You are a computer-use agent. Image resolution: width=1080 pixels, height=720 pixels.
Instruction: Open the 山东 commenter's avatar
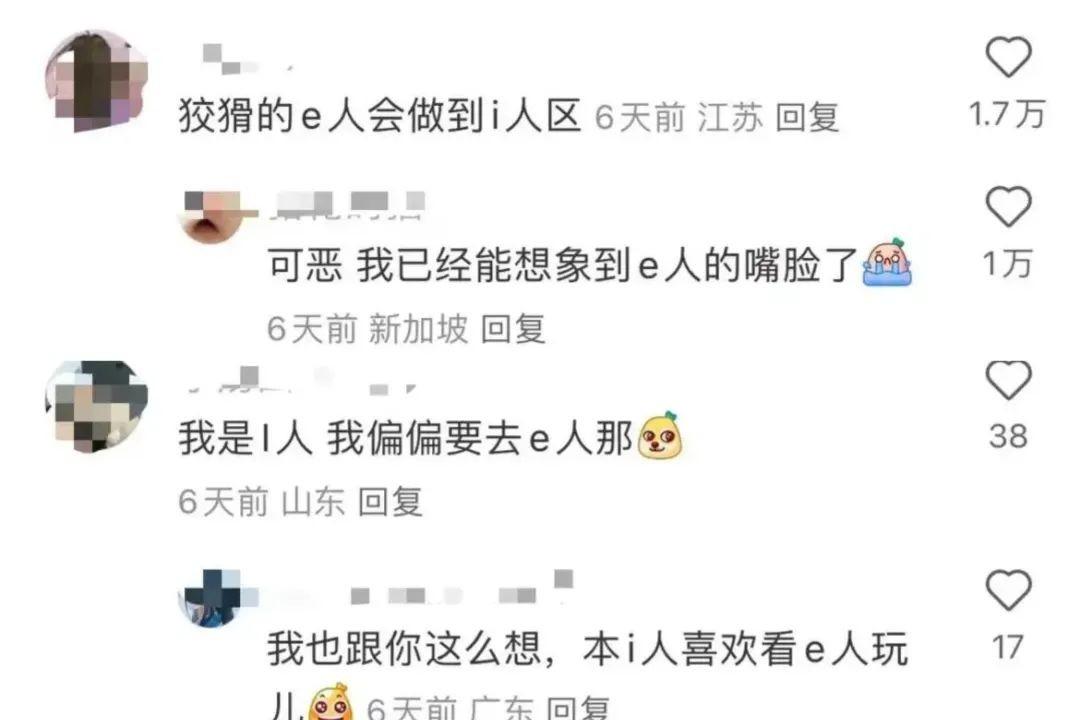pos(96,407)
